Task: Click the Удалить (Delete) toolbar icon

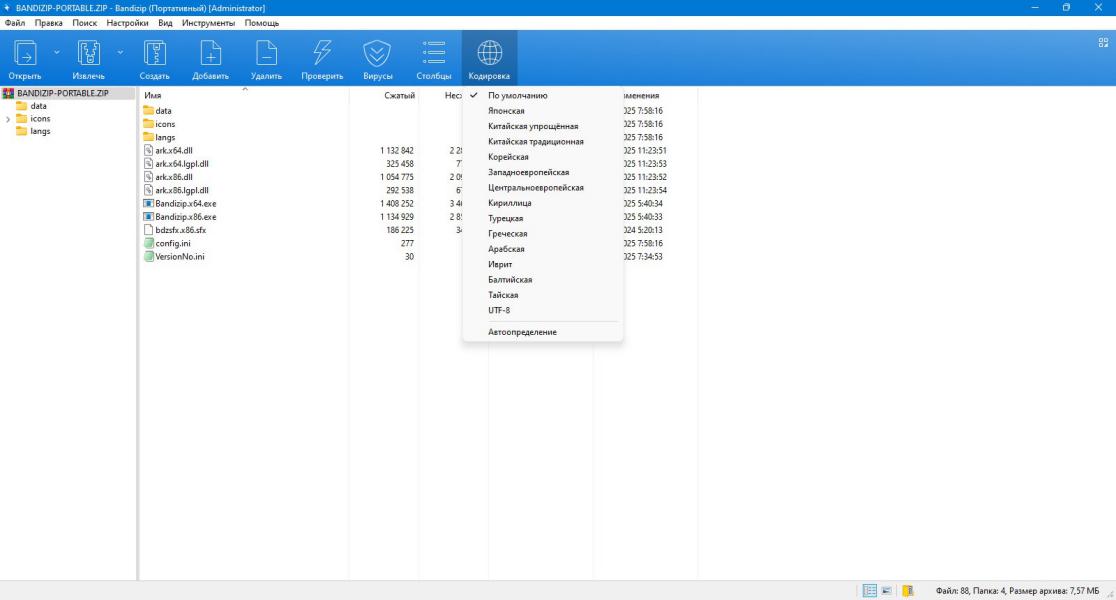Action: coord(266,53)
